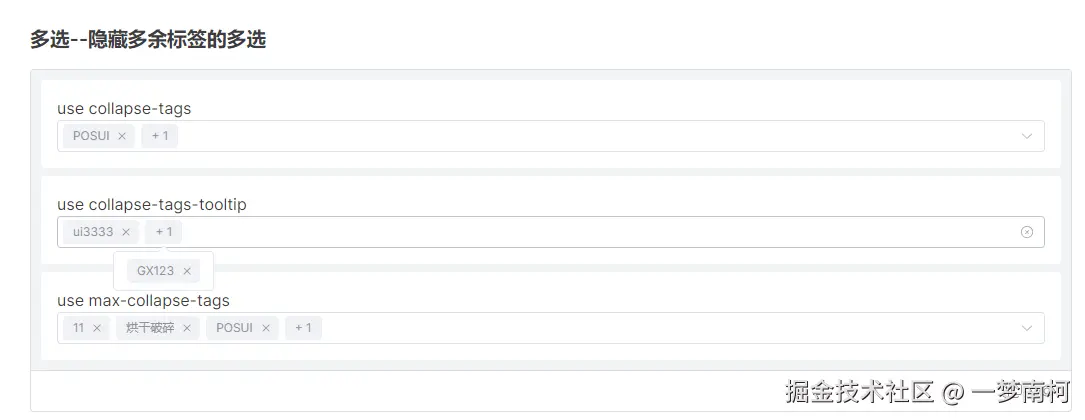Click POSUI tag label in collapse-tags select

[x=91, y=136]
